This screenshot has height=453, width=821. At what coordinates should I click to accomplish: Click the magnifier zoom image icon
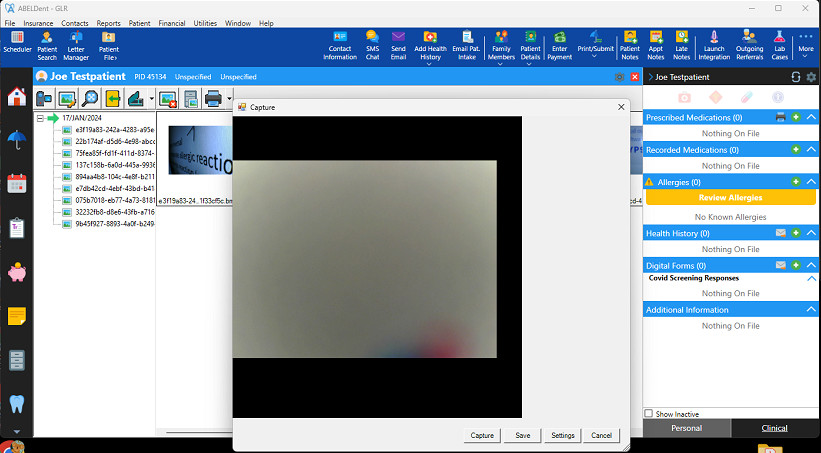[90, 98]
